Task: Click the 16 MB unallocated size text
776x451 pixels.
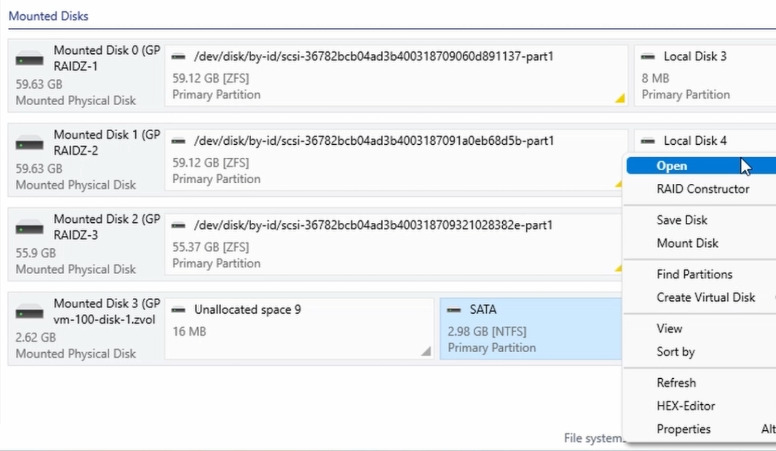Action: 190,332
